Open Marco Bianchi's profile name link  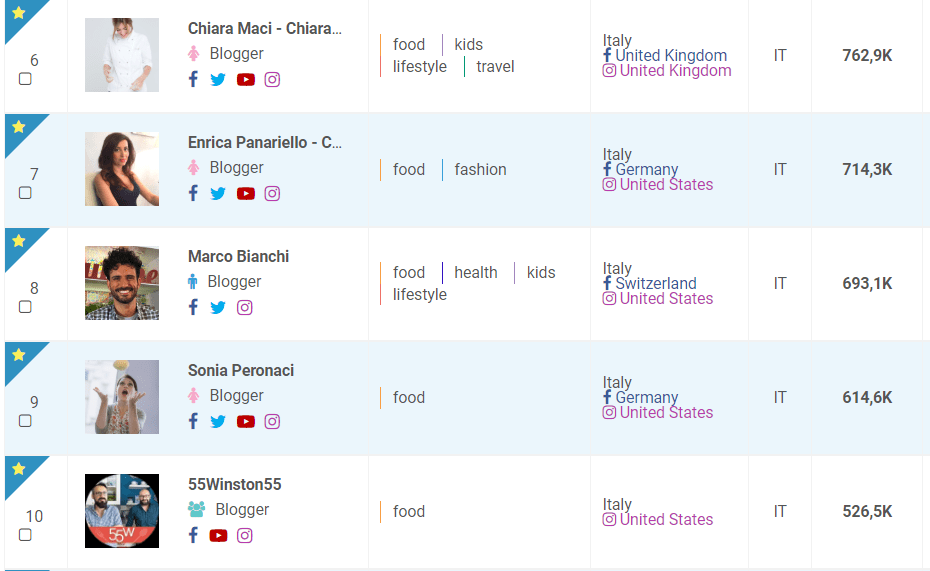point(238,256)
